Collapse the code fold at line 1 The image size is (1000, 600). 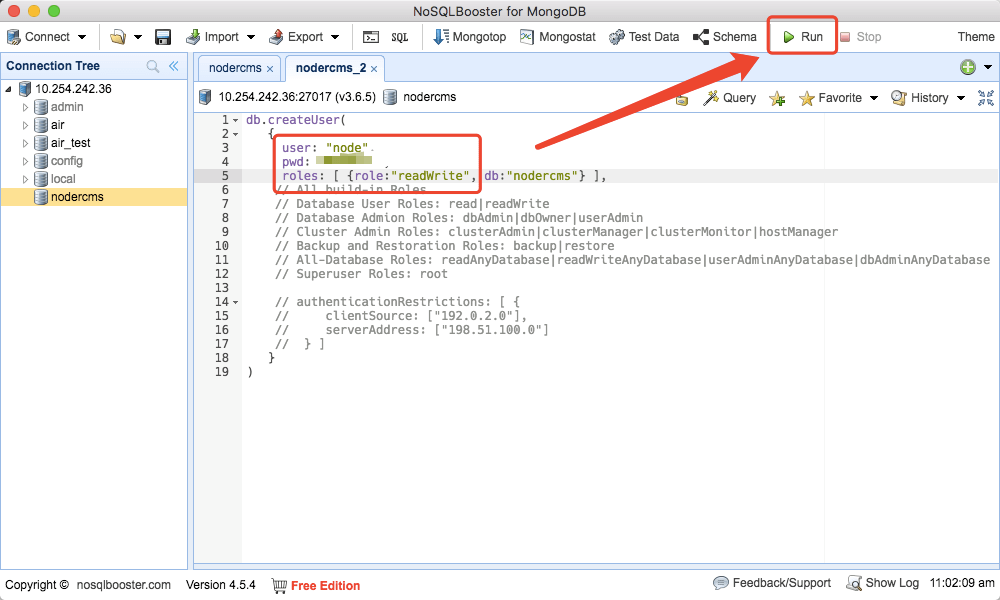[235, 120]
